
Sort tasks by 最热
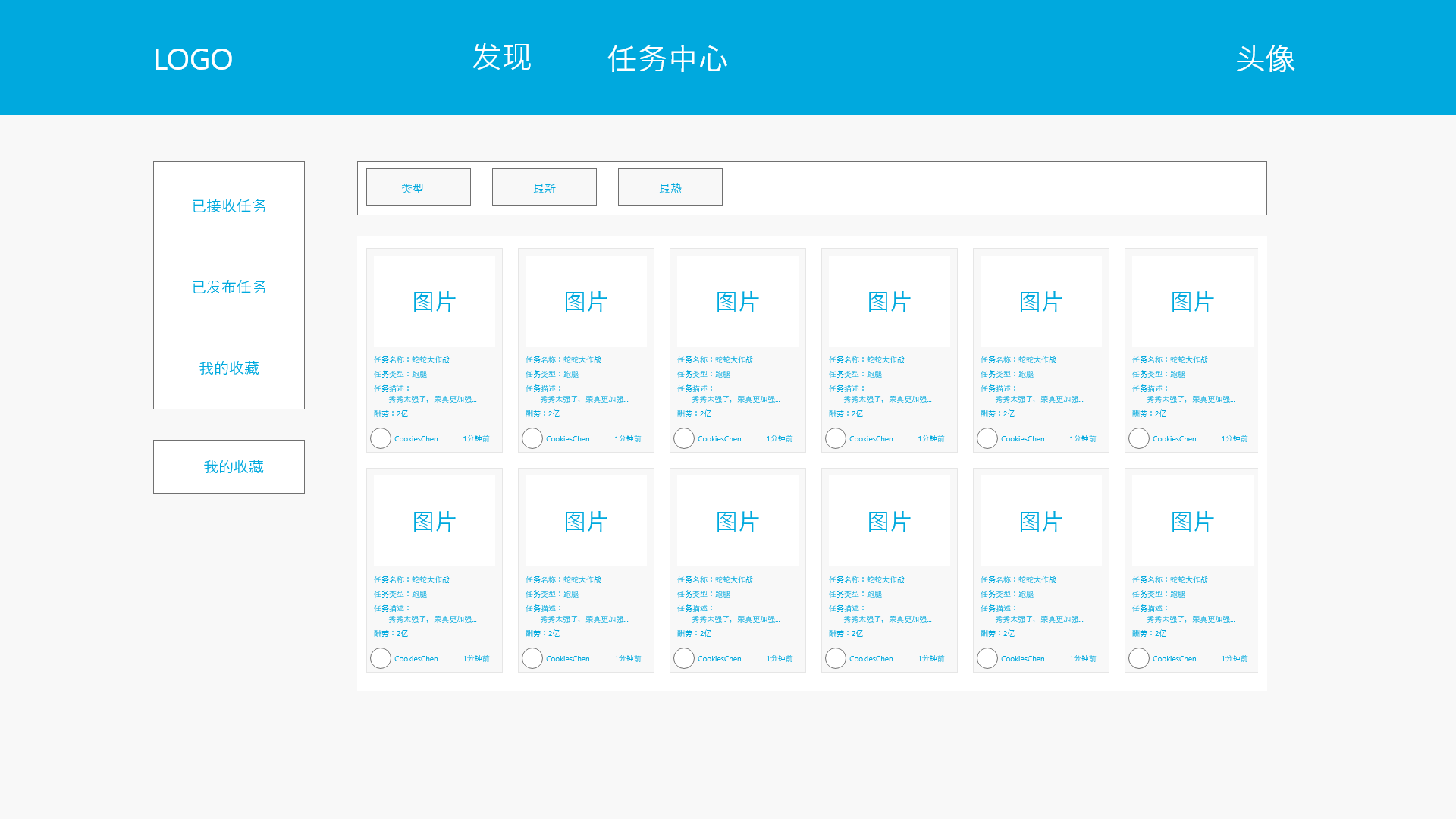click(670, 187)
